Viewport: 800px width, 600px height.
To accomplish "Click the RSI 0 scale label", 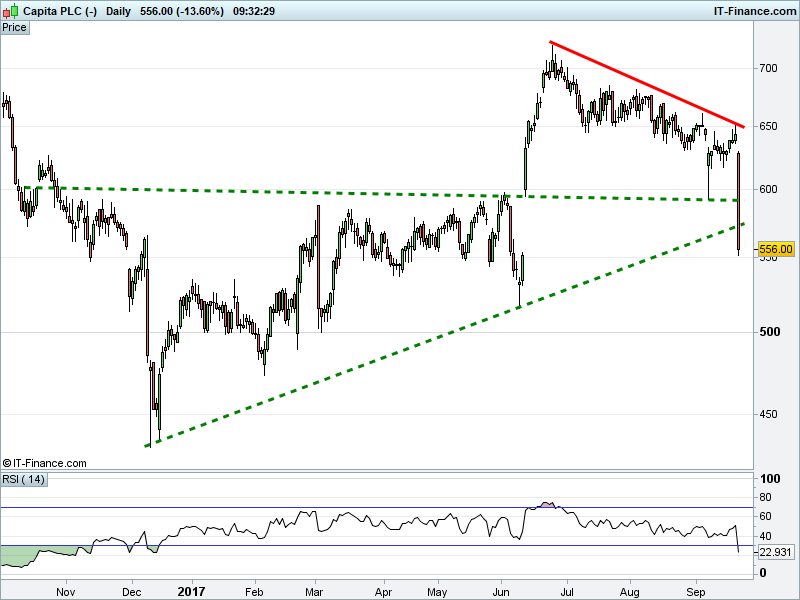I will 763,573.
